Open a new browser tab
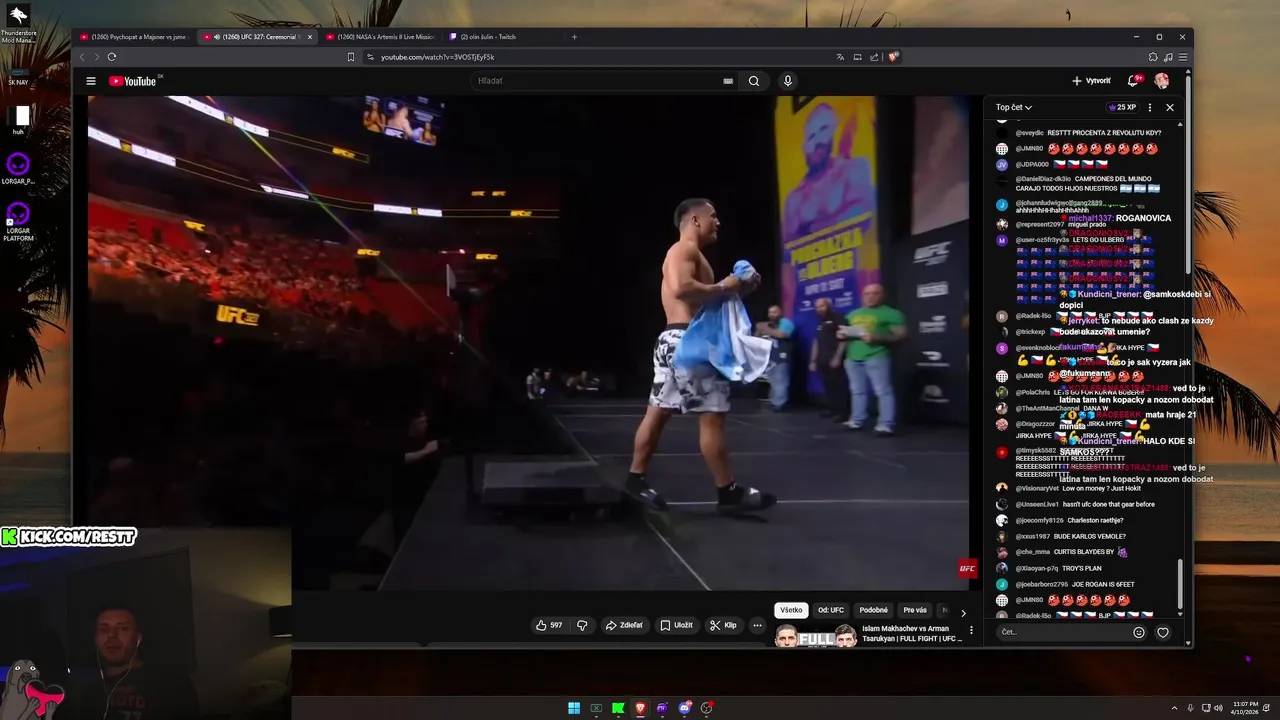Image resolution: width=1280 pixels, height=720 pixels. click(574, 37)
